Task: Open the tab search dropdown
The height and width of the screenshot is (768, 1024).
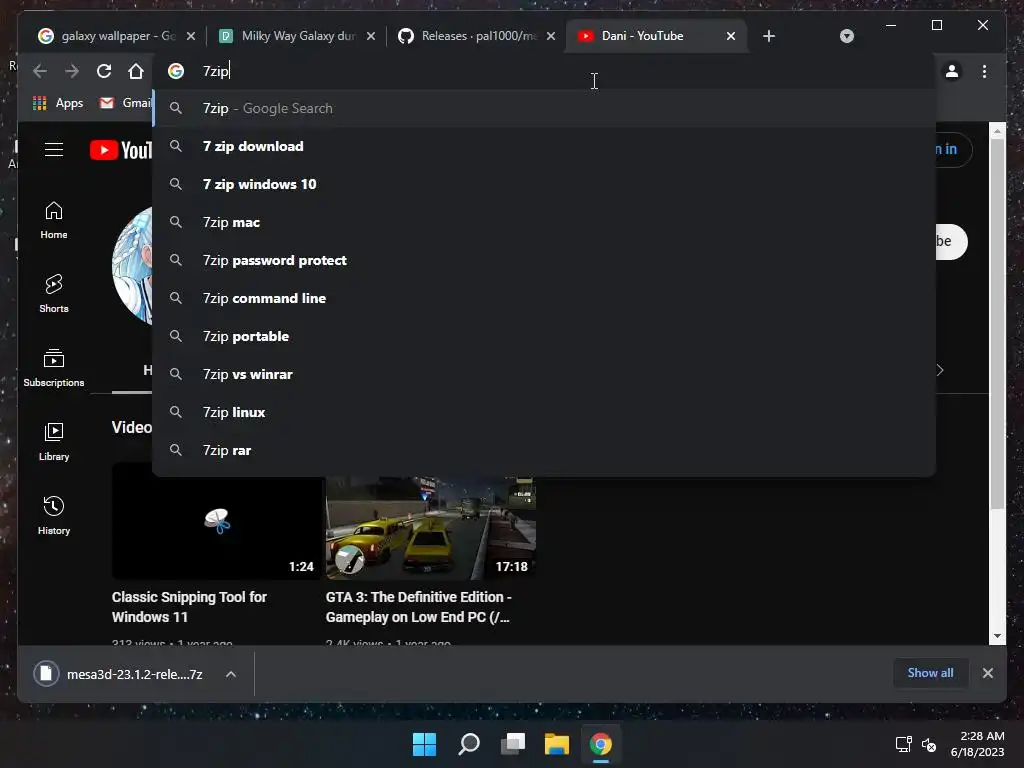Action: coord(847,36)
